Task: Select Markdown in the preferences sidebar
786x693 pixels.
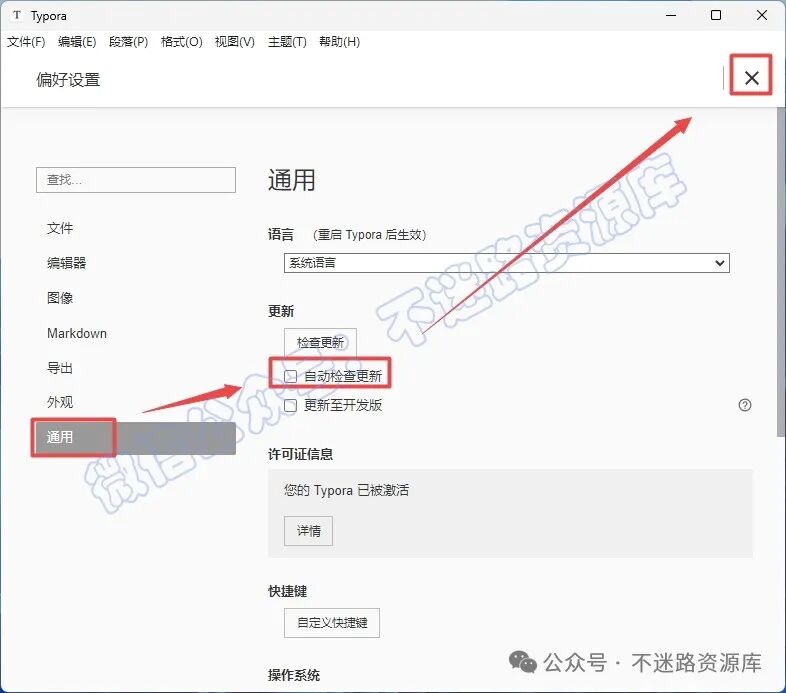Action: pos(136,333)
